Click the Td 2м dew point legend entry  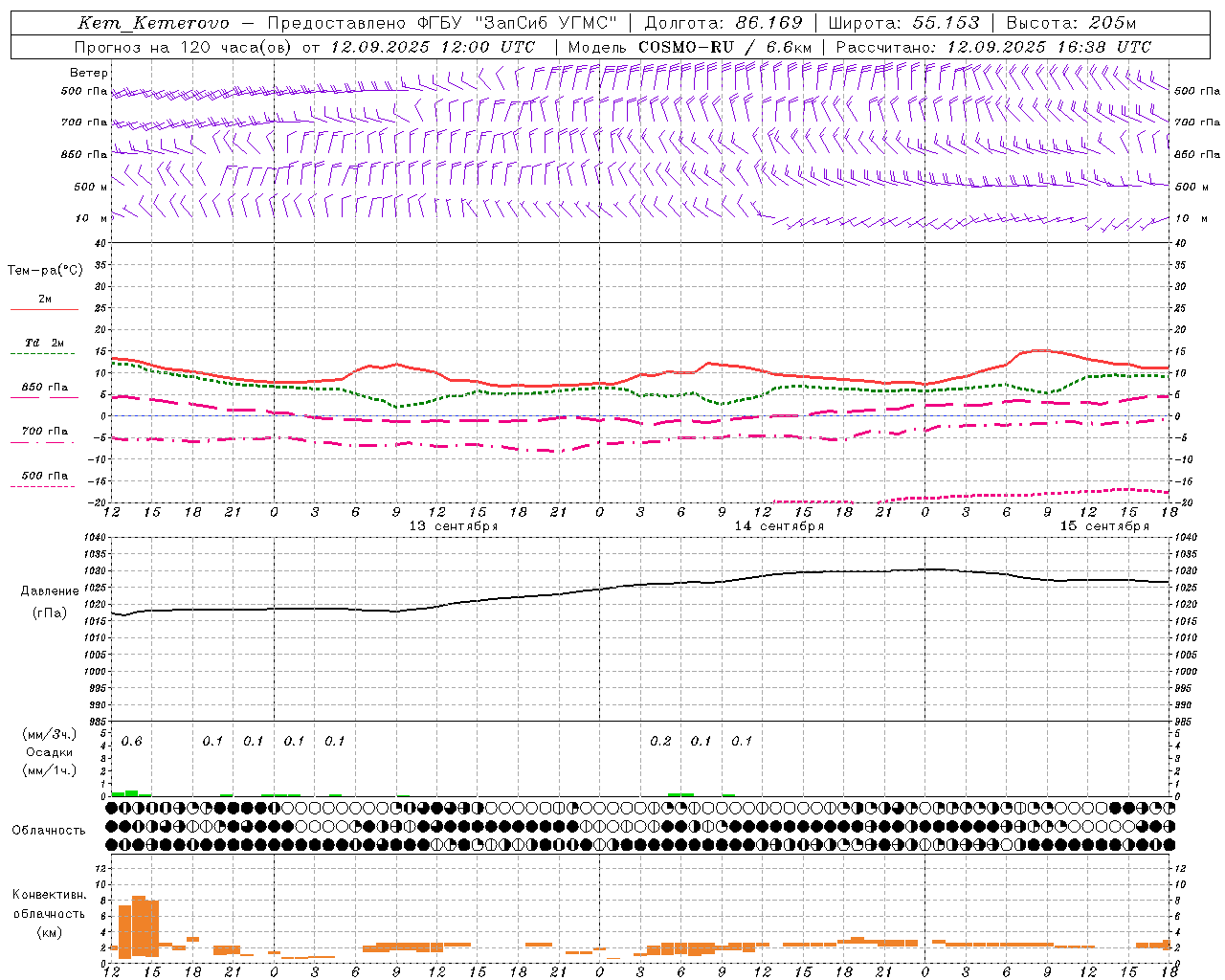44,343
